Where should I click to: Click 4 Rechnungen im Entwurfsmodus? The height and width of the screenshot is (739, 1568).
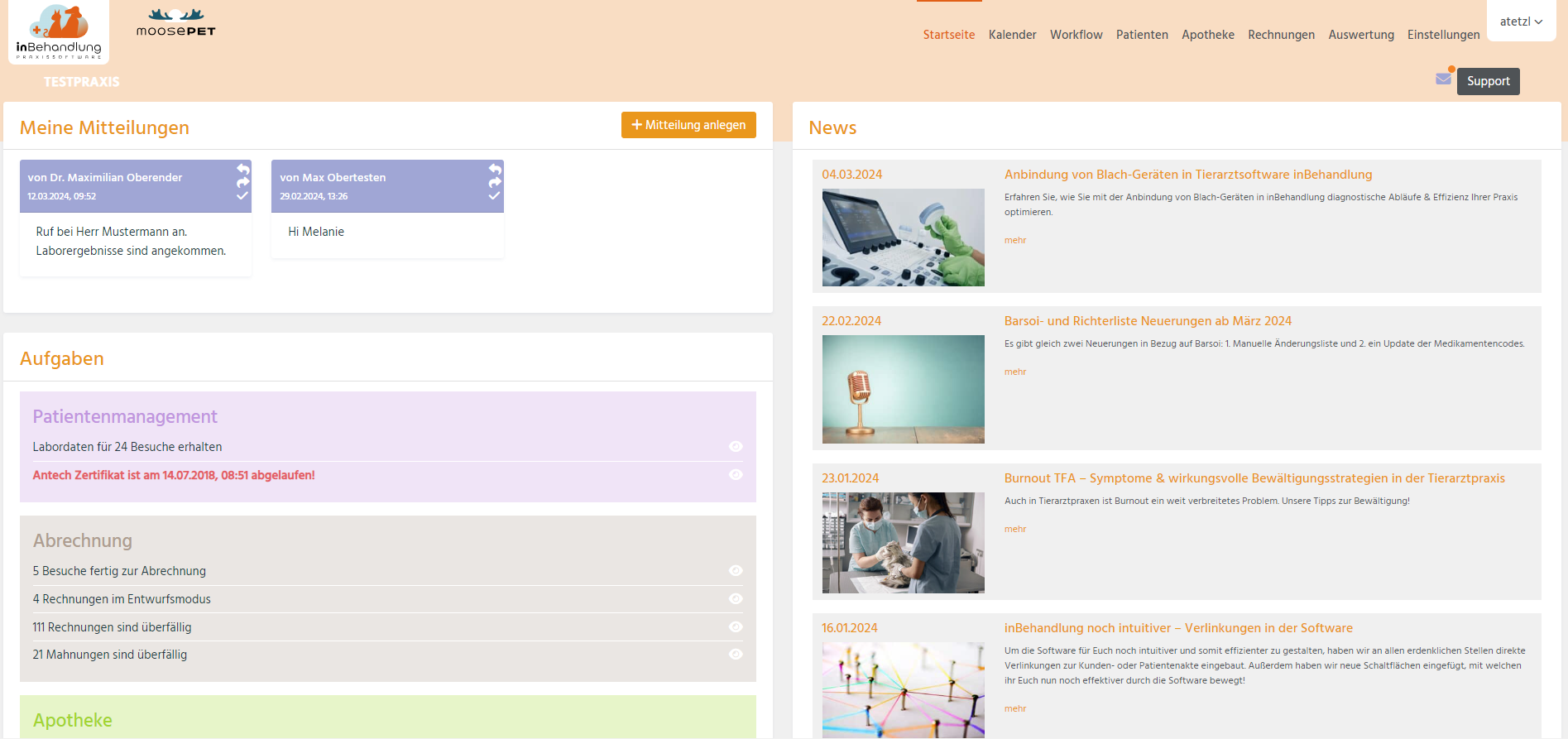[122, 599]
